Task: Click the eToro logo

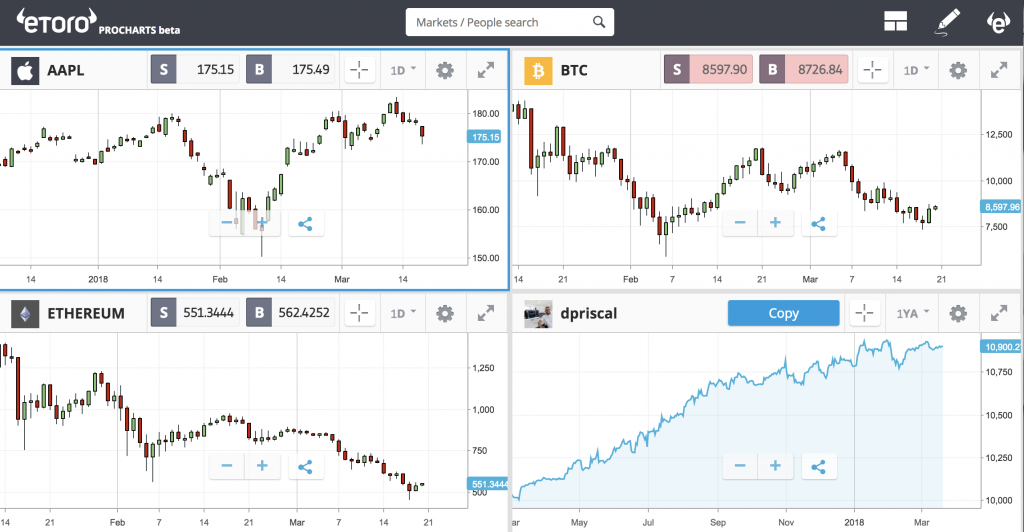Action: click(56, 22)
